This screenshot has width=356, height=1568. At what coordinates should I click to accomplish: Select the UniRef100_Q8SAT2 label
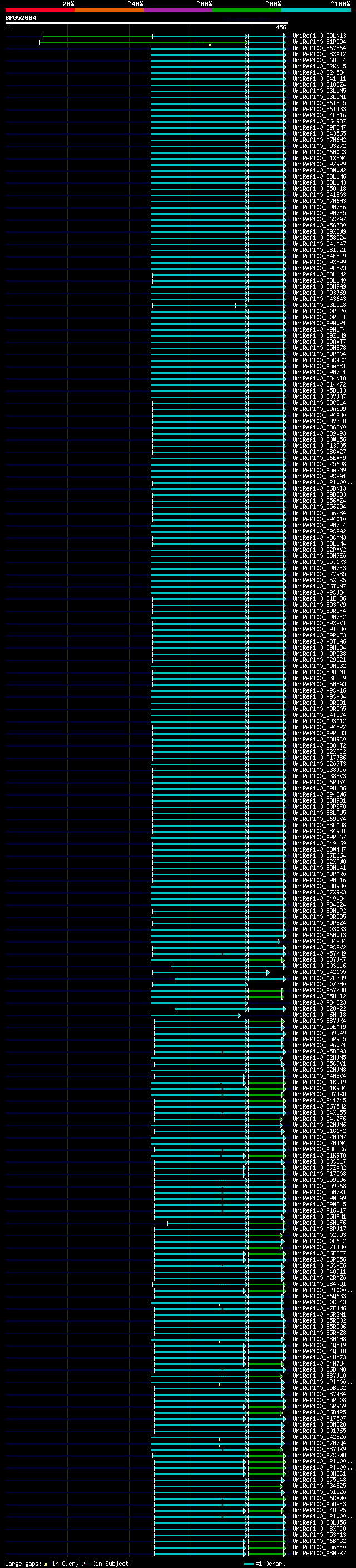tap(319, 54)
